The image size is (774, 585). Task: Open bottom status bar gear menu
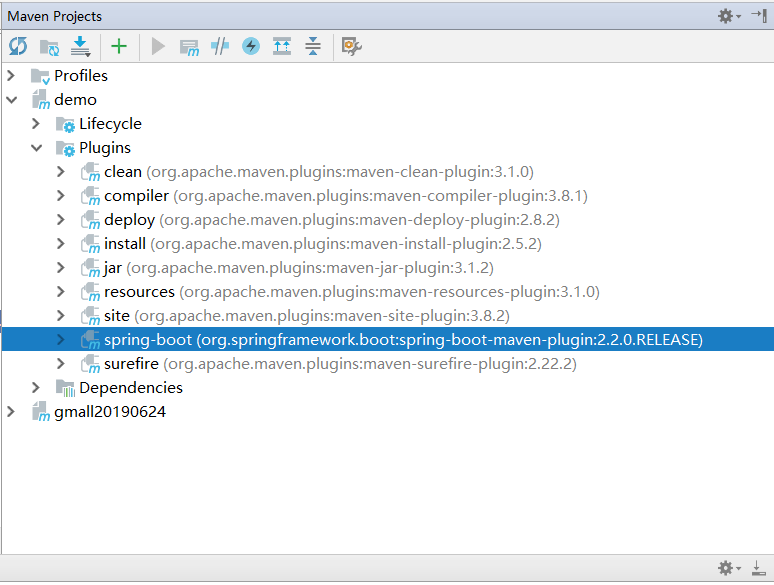pos(729,568)
